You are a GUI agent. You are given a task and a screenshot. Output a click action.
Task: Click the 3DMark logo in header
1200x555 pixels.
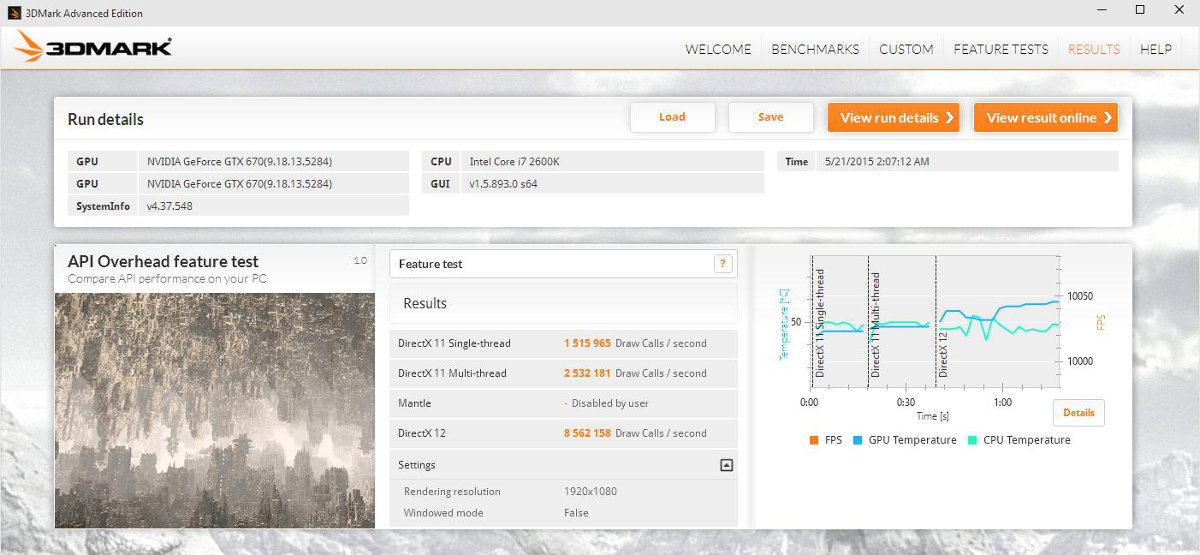coord(93,47)
